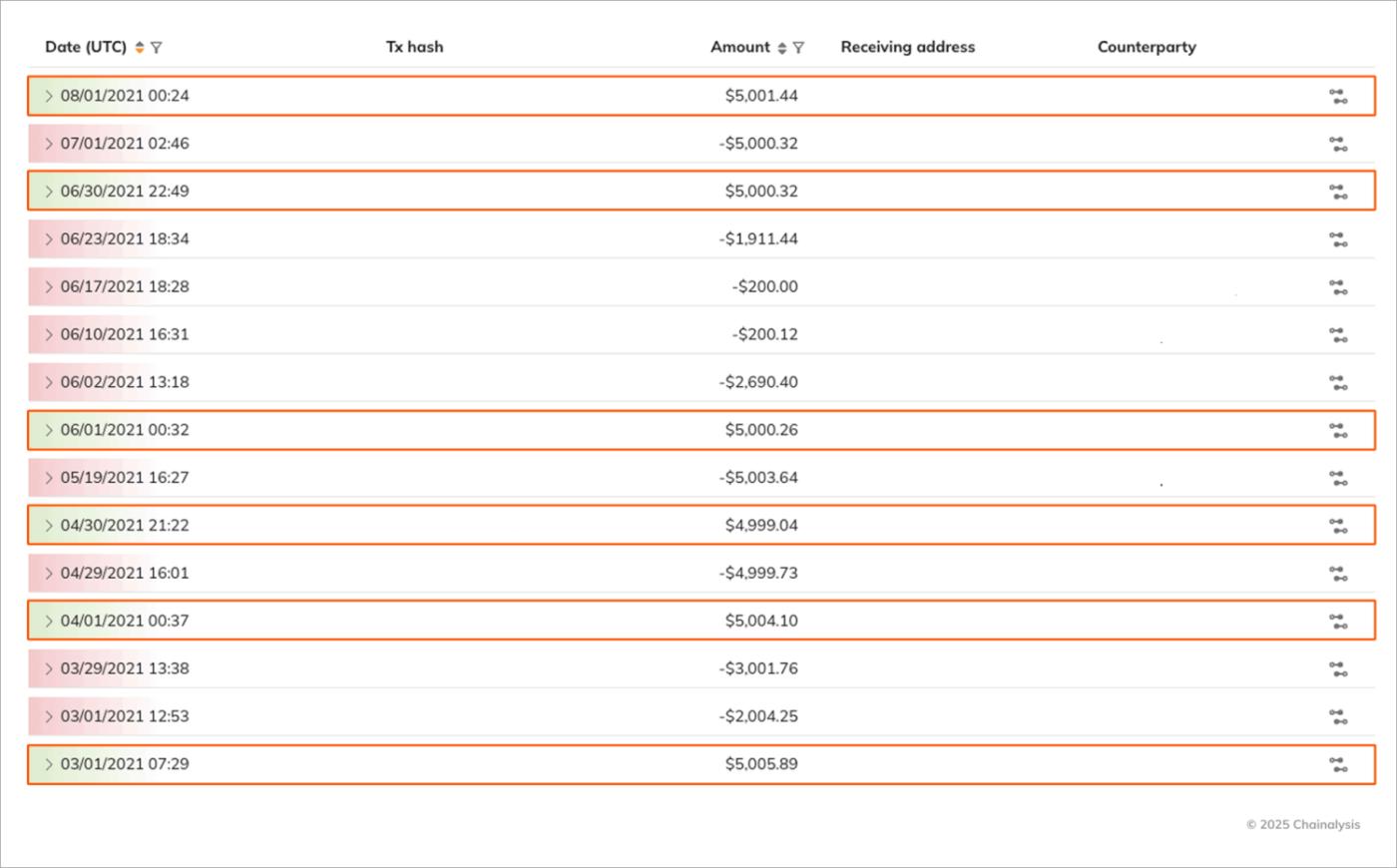Click the Receiving address column header
The height and width of the screenshot is (868, 1397).
tap(907, 47)
